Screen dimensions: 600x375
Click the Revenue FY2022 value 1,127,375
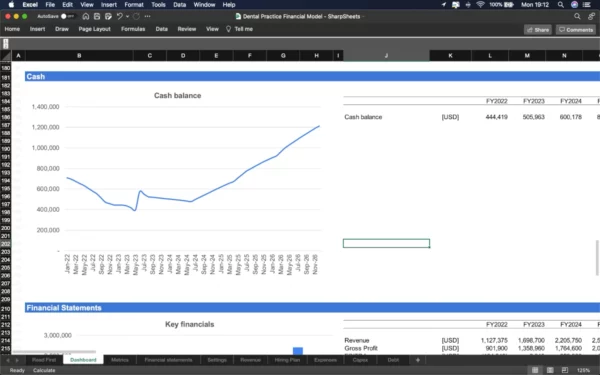494,340
